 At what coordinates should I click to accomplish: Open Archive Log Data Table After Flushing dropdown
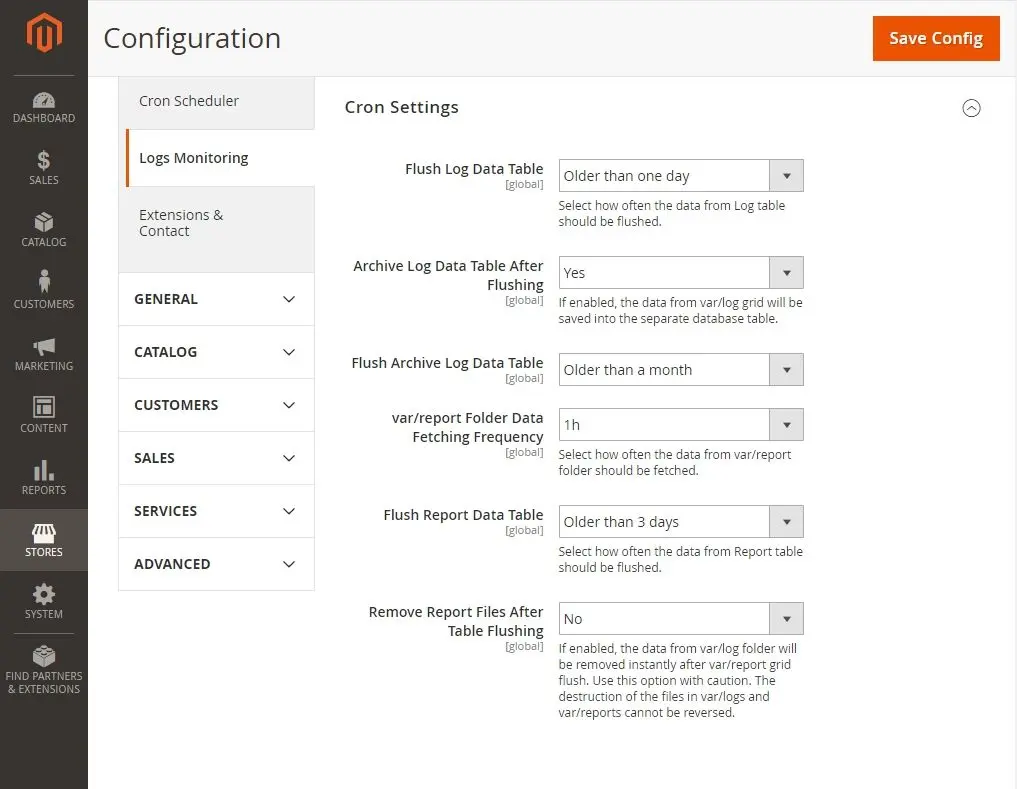[x=680, y=273]
